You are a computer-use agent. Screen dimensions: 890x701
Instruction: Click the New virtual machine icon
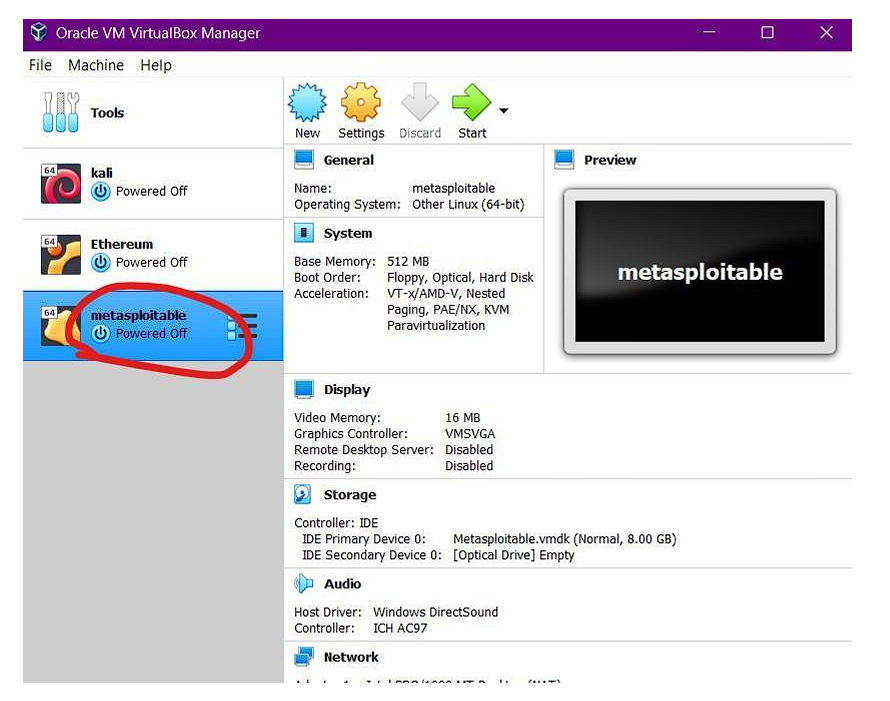pos(307,104)
